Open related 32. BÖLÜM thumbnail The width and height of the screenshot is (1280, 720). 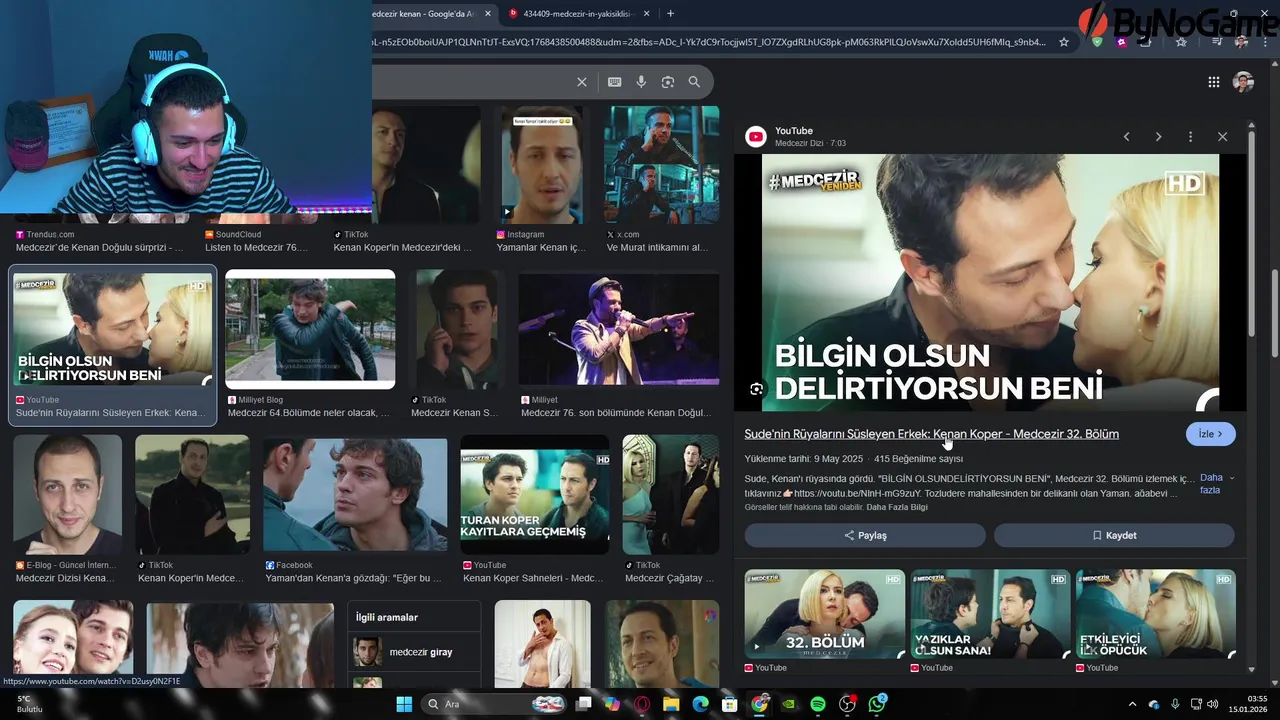point(825,615)
